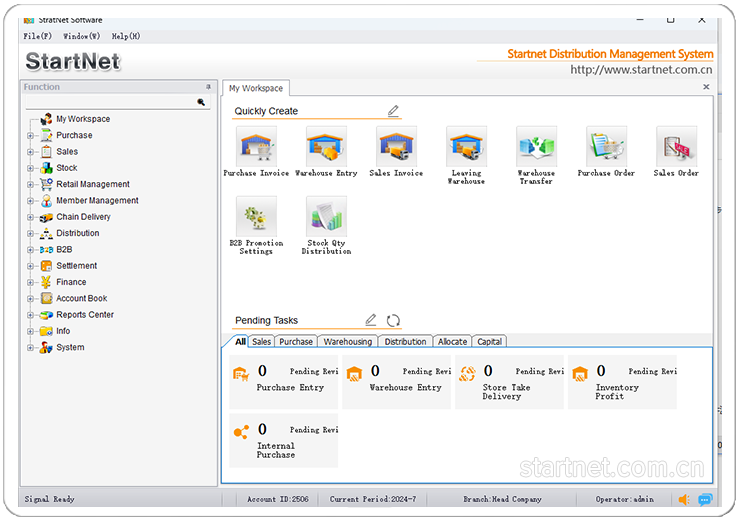Open the File menu
Image resolution: width=740 pixels, height=521 pixels.
pos(38,36)
